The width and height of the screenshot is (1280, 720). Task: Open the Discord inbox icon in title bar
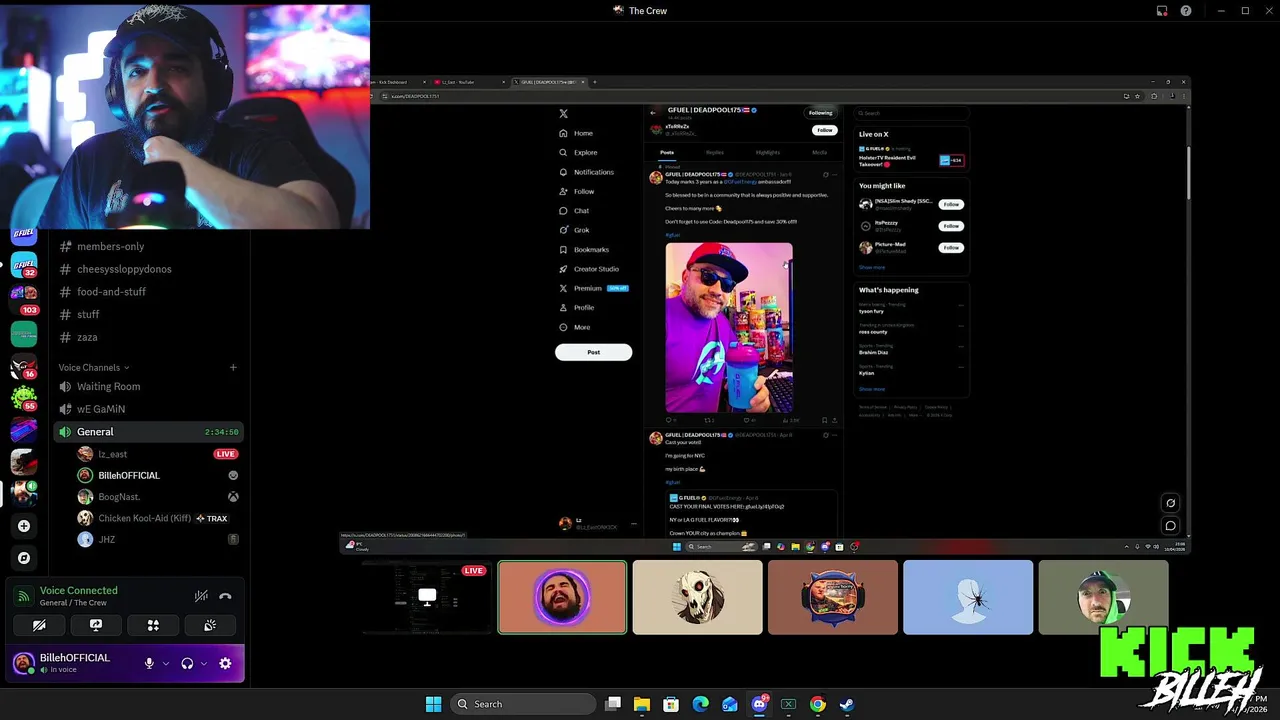[1162, 11]
